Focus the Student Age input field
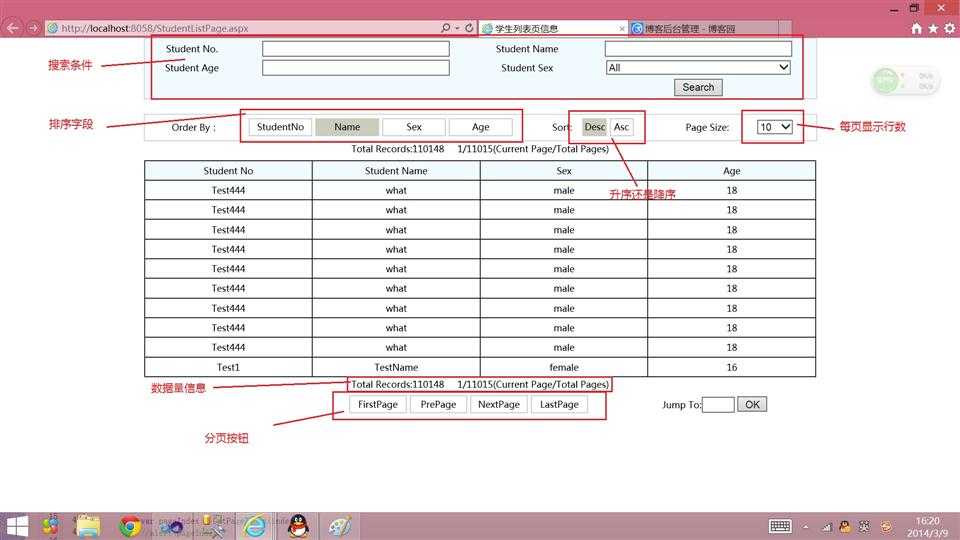 tap(356, 67)
